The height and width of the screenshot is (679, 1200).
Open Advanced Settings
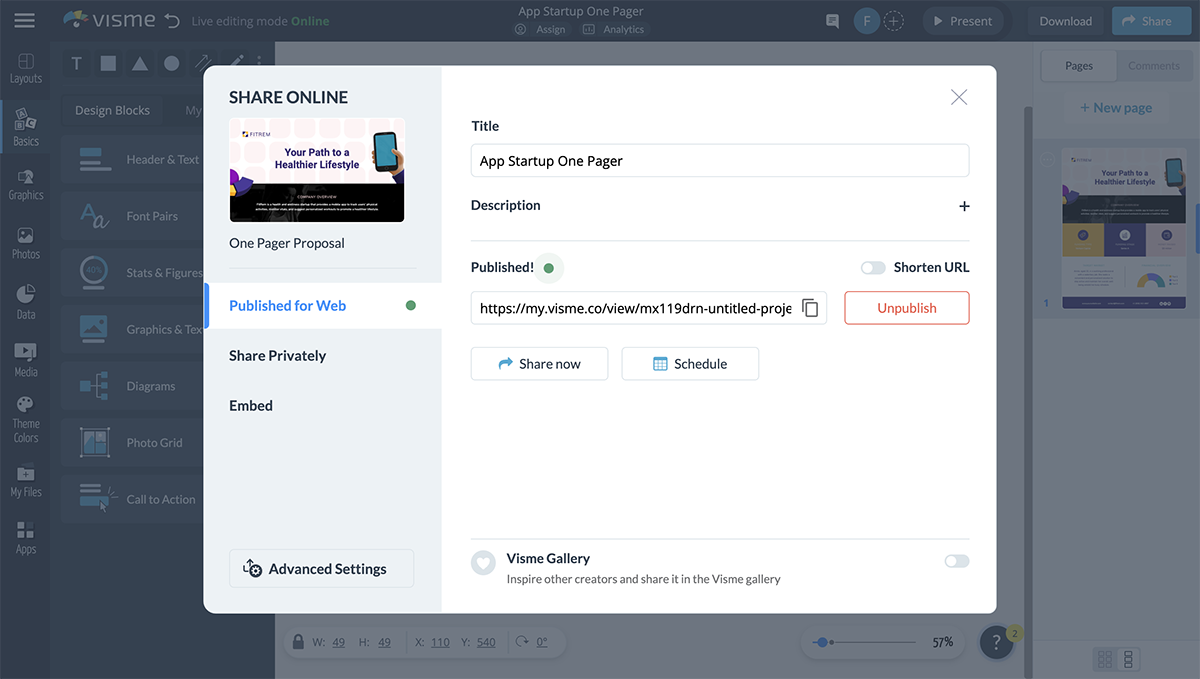click(x=321, y=569)
